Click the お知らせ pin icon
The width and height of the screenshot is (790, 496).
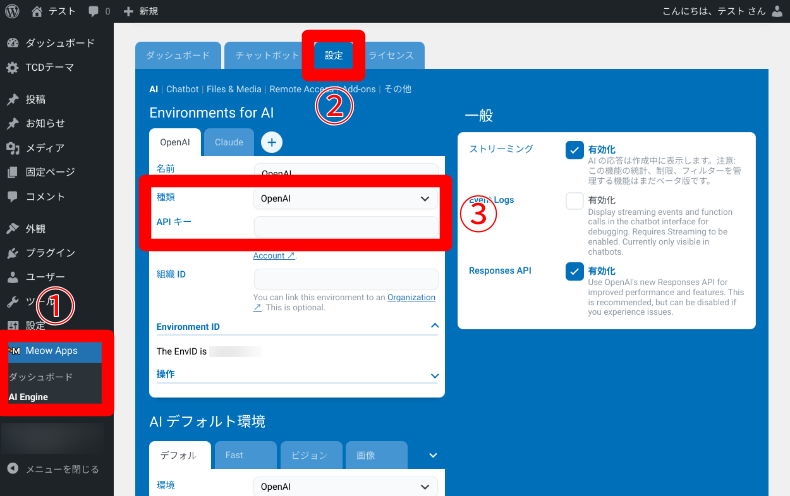click(13, 123)
